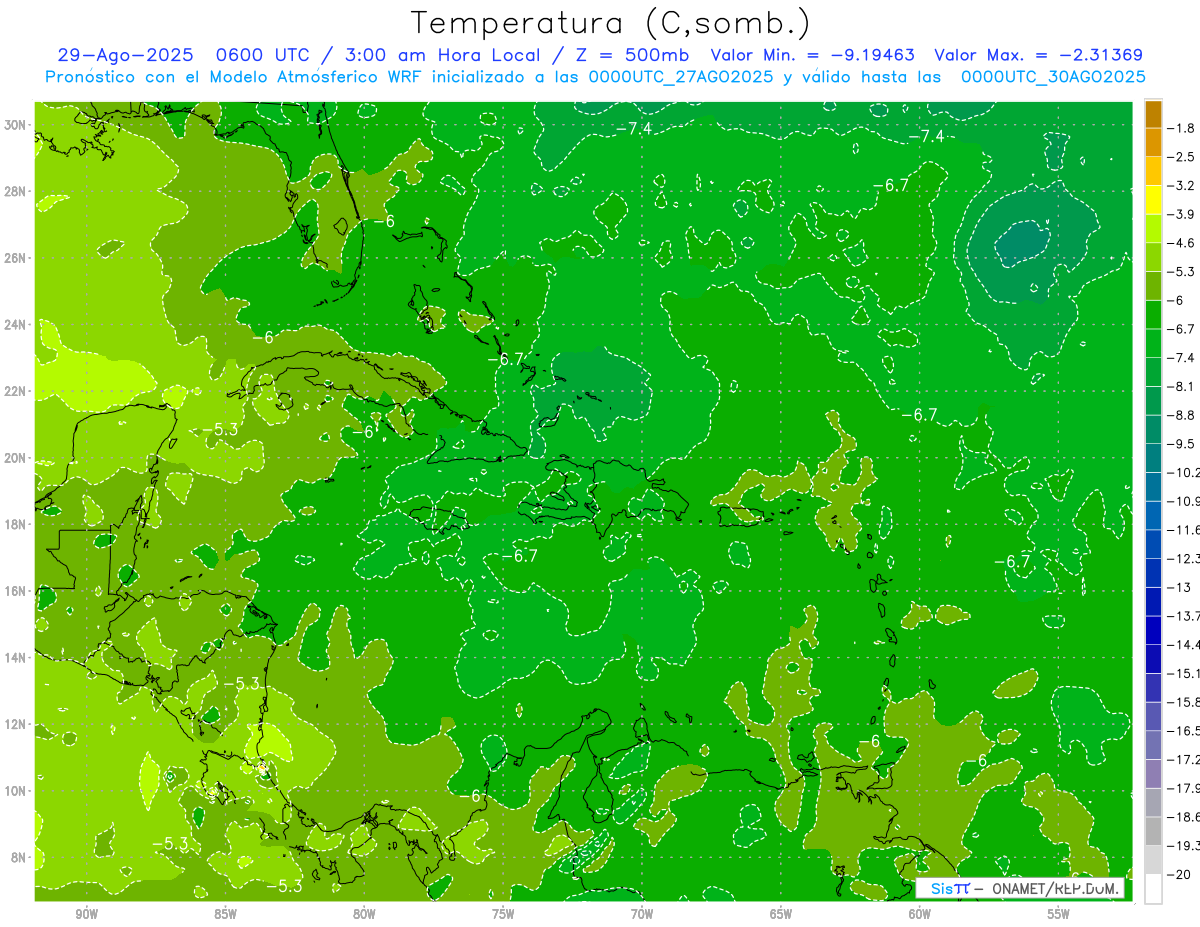Image resolution: width=1200 pixels, height=927 pixels.
Task: Click the '-2.5' color scale label
Action: (x=1182, y=157)
